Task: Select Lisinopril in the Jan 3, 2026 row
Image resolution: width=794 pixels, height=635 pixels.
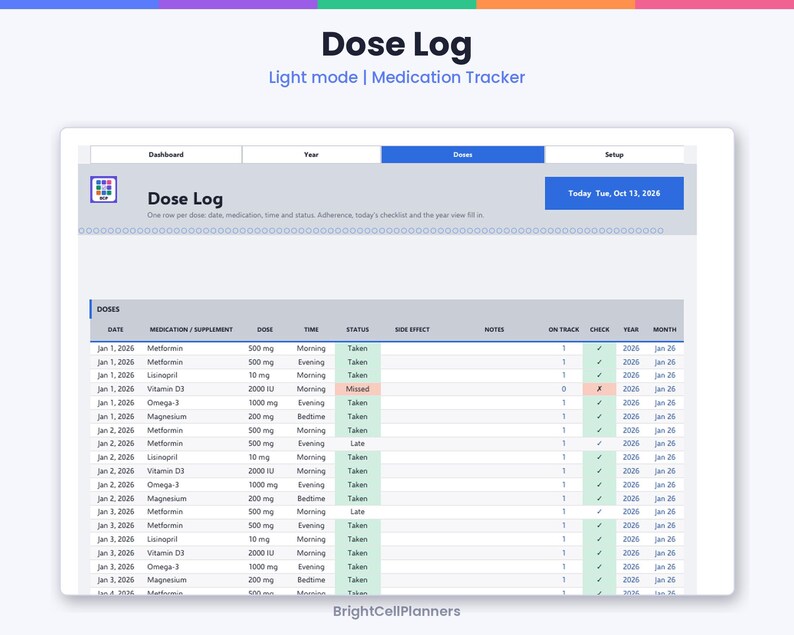Action: [x=162, y=539]
